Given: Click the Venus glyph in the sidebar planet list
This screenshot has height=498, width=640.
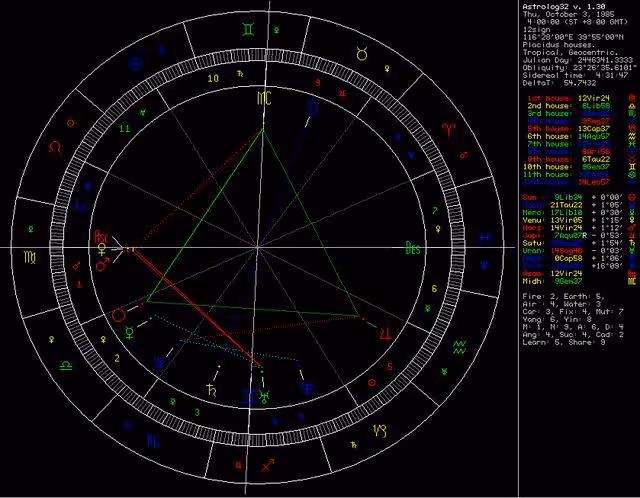Looking at the screenshot, I should pyautogui.click(x=632, y=220).
